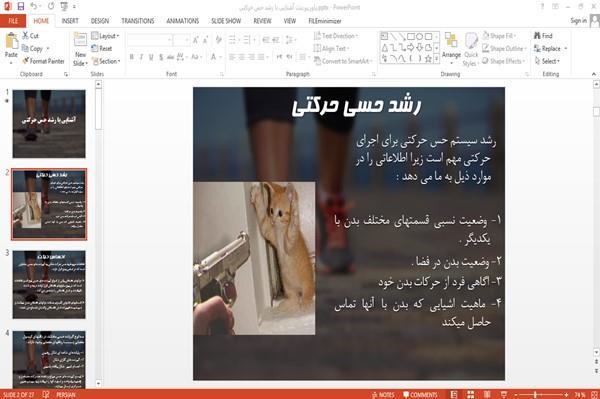
Task: Click the zoom slider handle
Action: 535,394
